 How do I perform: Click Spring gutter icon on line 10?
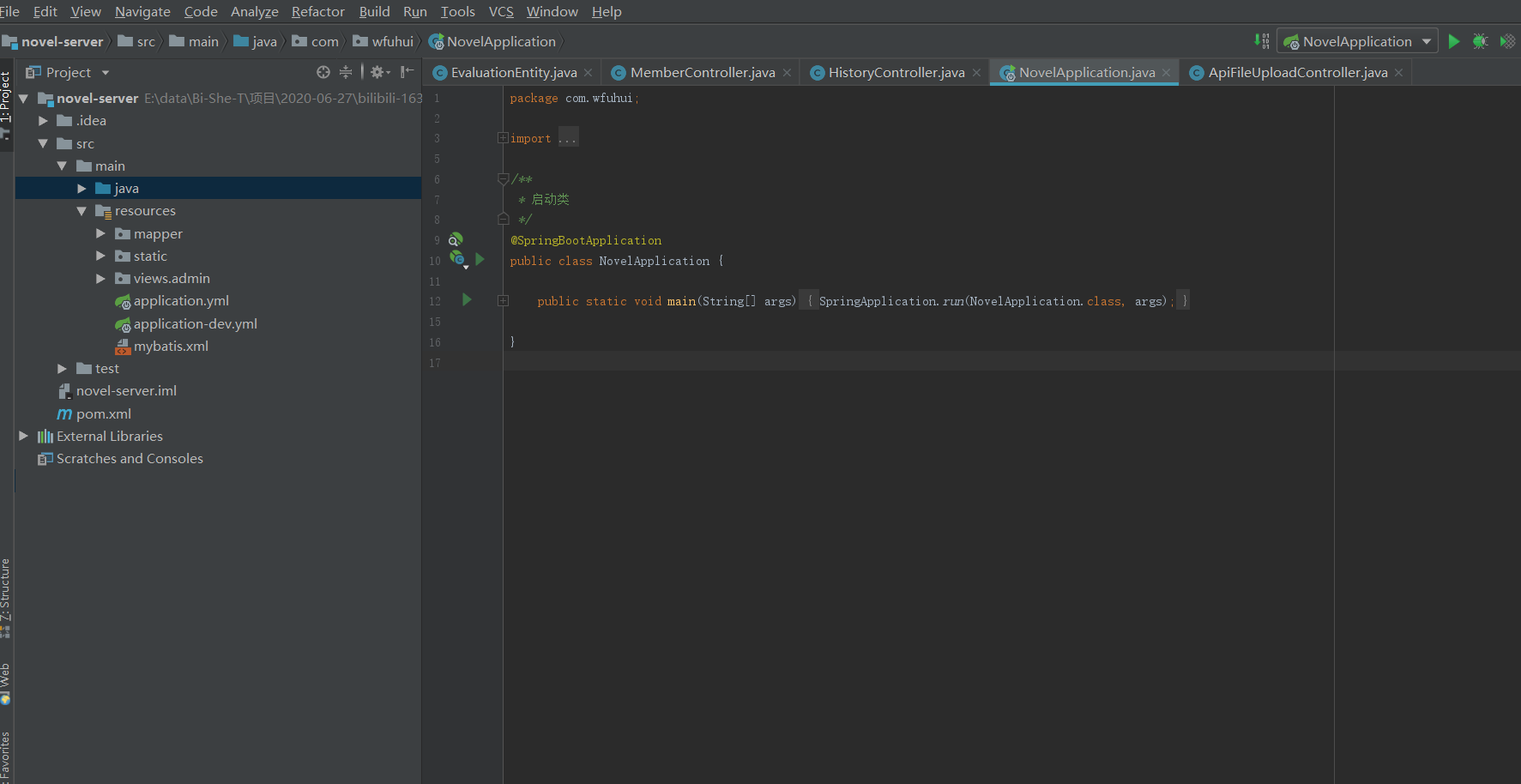[457, 259]
